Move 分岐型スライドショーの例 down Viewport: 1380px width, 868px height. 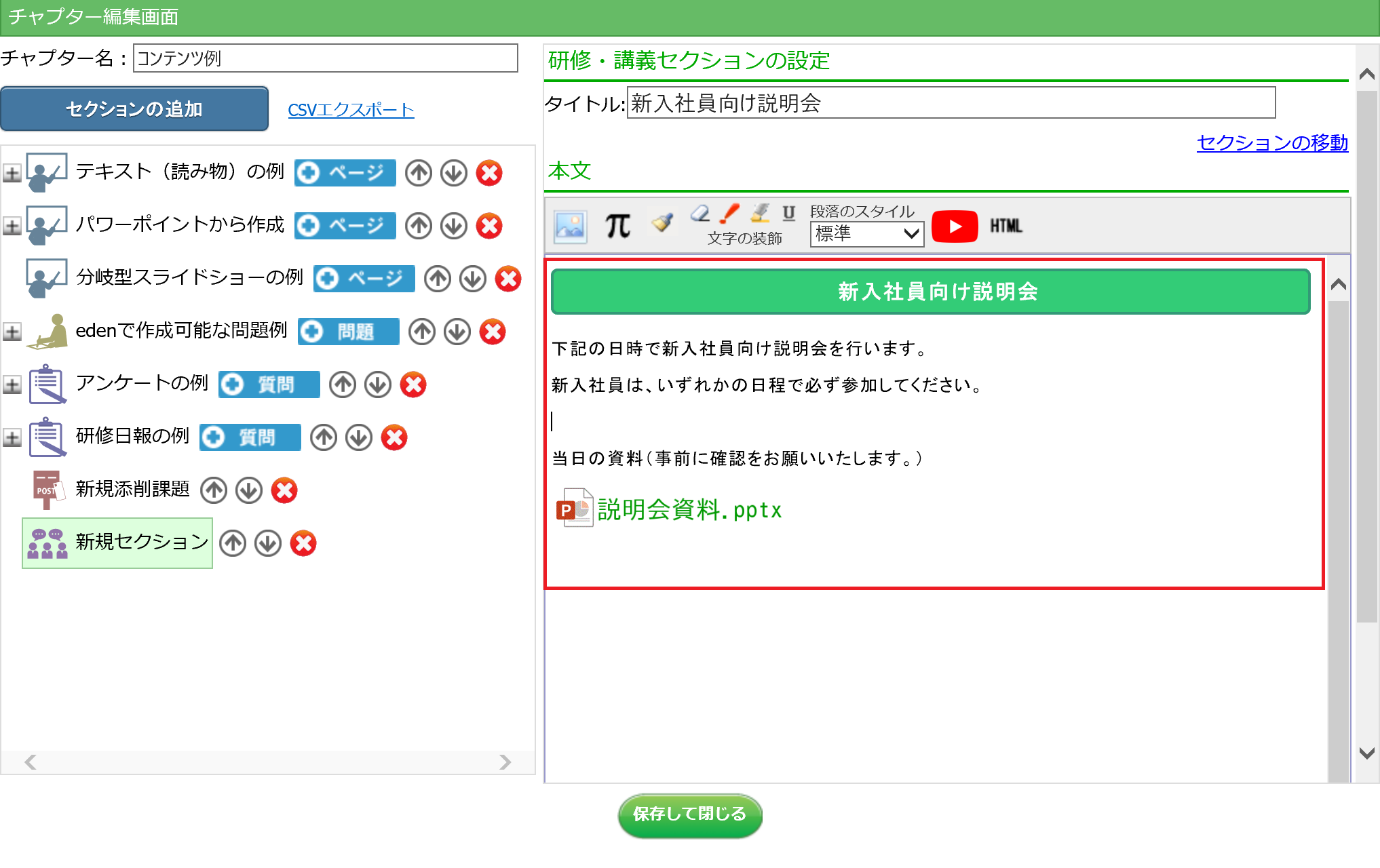coord(473,279)
